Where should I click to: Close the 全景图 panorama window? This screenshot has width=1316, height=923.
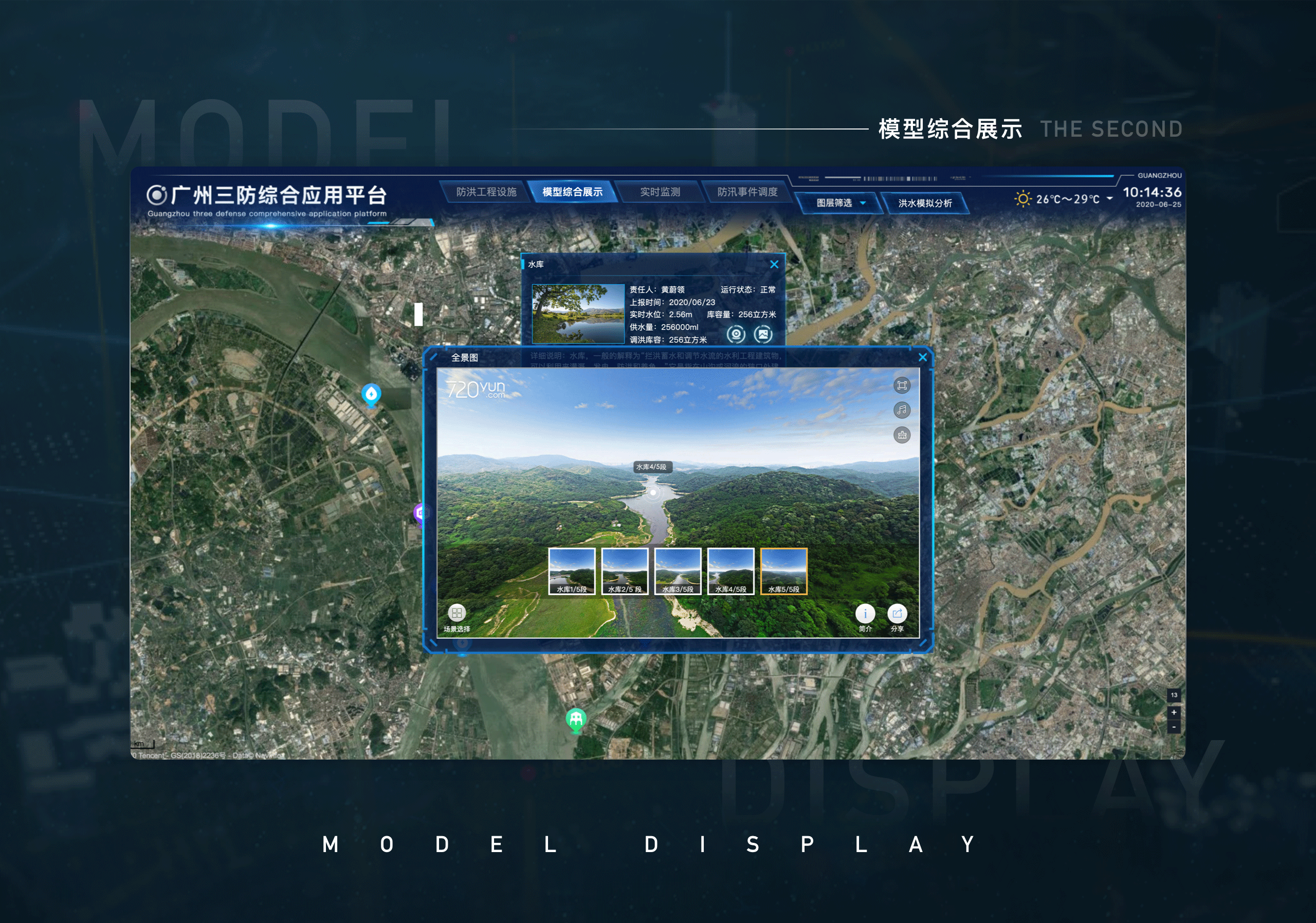point(923,357)
